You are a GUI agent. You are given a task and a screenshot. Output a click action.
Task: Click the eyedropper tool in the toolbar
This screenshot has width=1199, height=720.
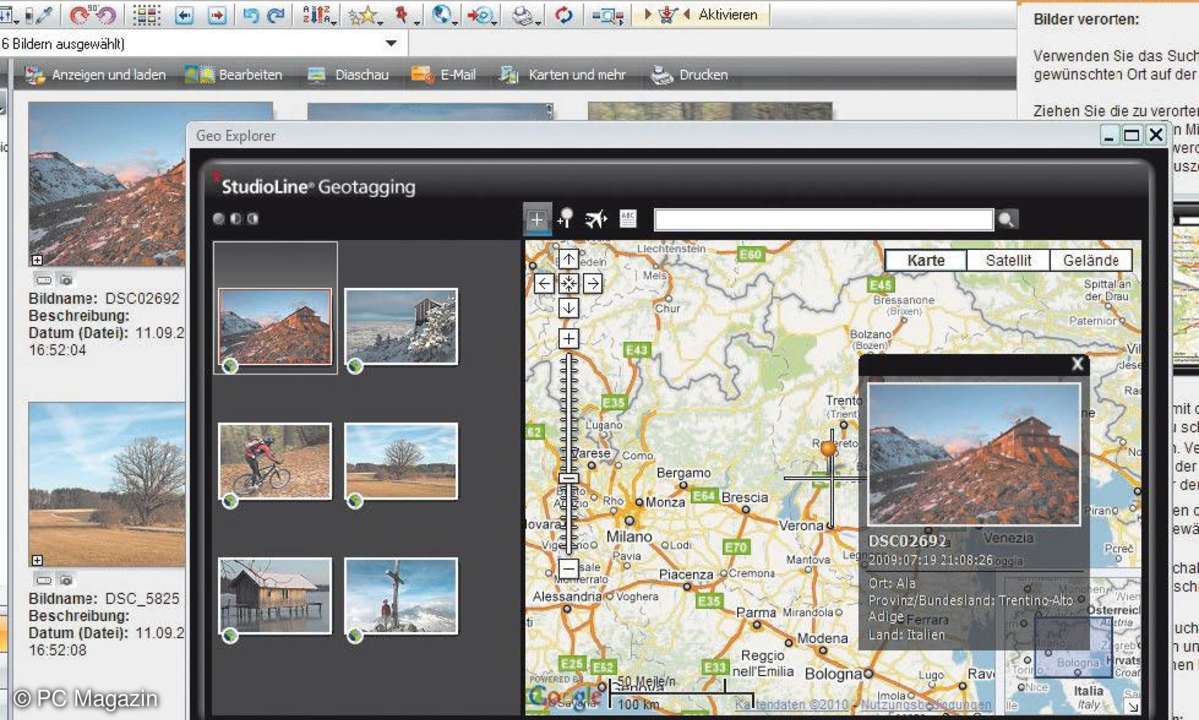point(44,15)
